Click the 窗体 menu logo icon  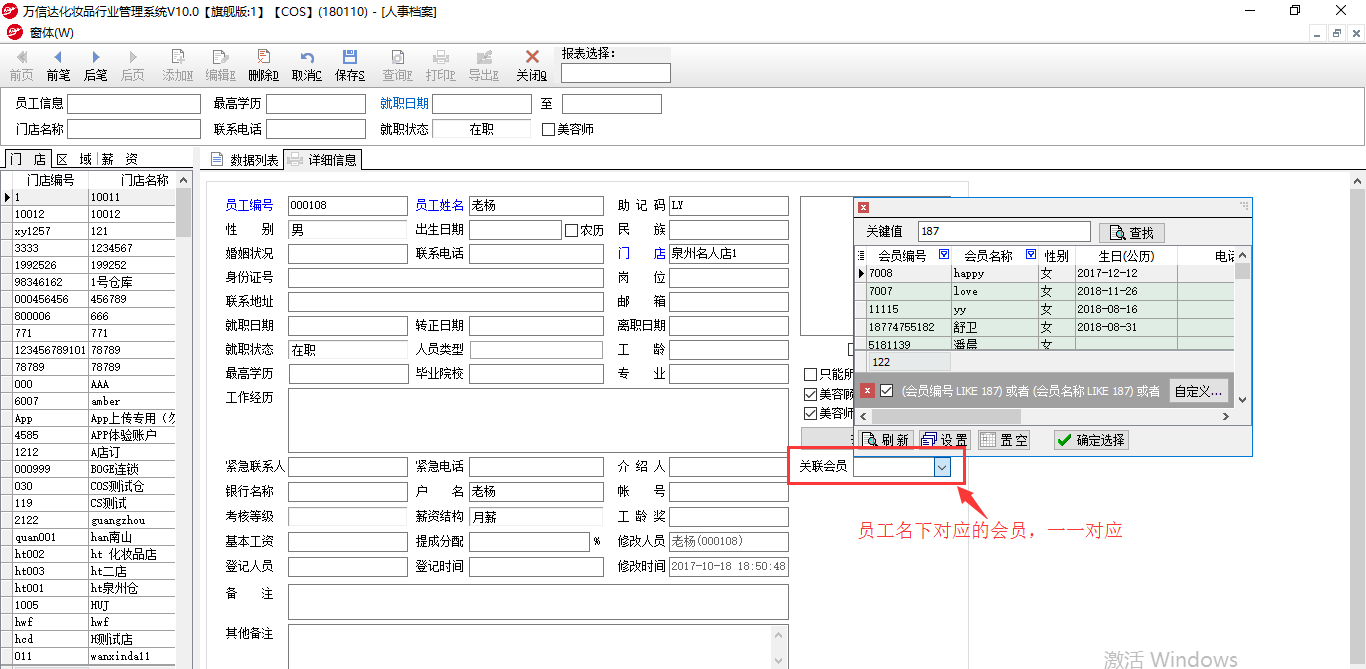[x=14, y=32]
